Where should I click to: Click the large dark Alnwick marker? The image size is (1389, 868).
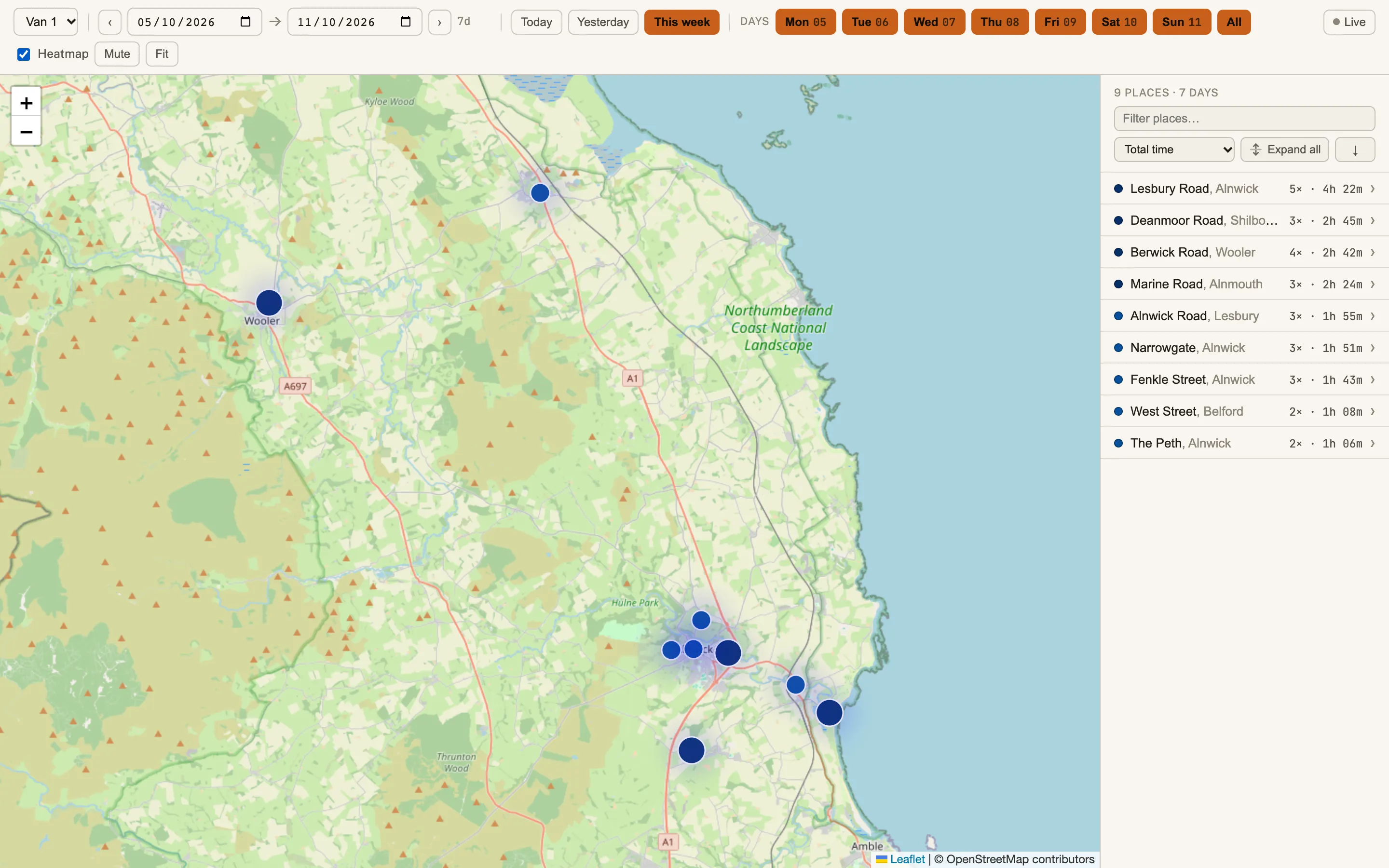pos(728,653)
